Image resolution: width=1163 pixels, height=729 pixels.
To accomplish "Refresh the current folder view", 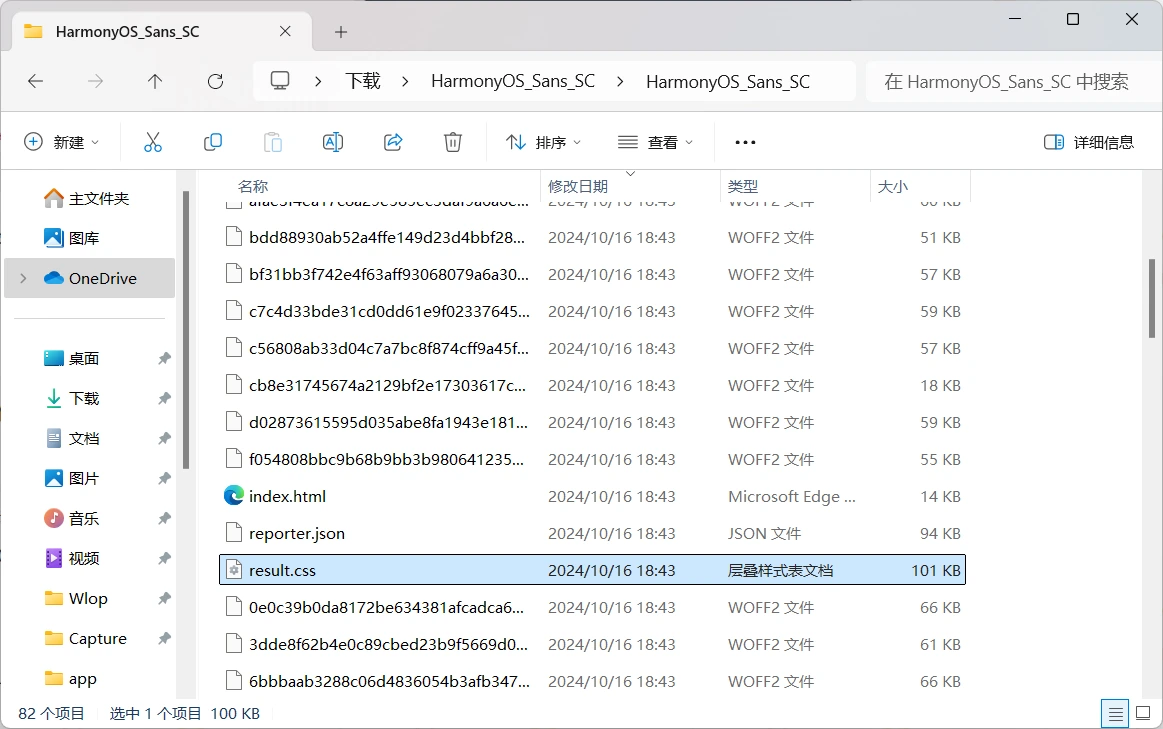I will tap(215, 81).
